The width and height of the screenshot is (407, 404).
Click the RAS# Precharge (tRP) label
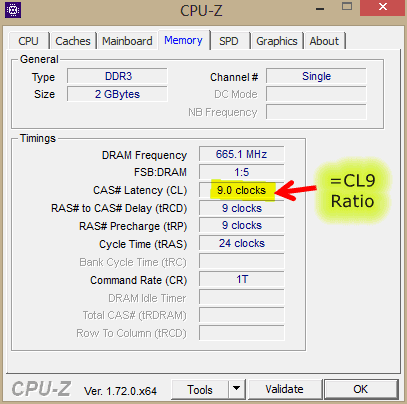click(133, 226)
